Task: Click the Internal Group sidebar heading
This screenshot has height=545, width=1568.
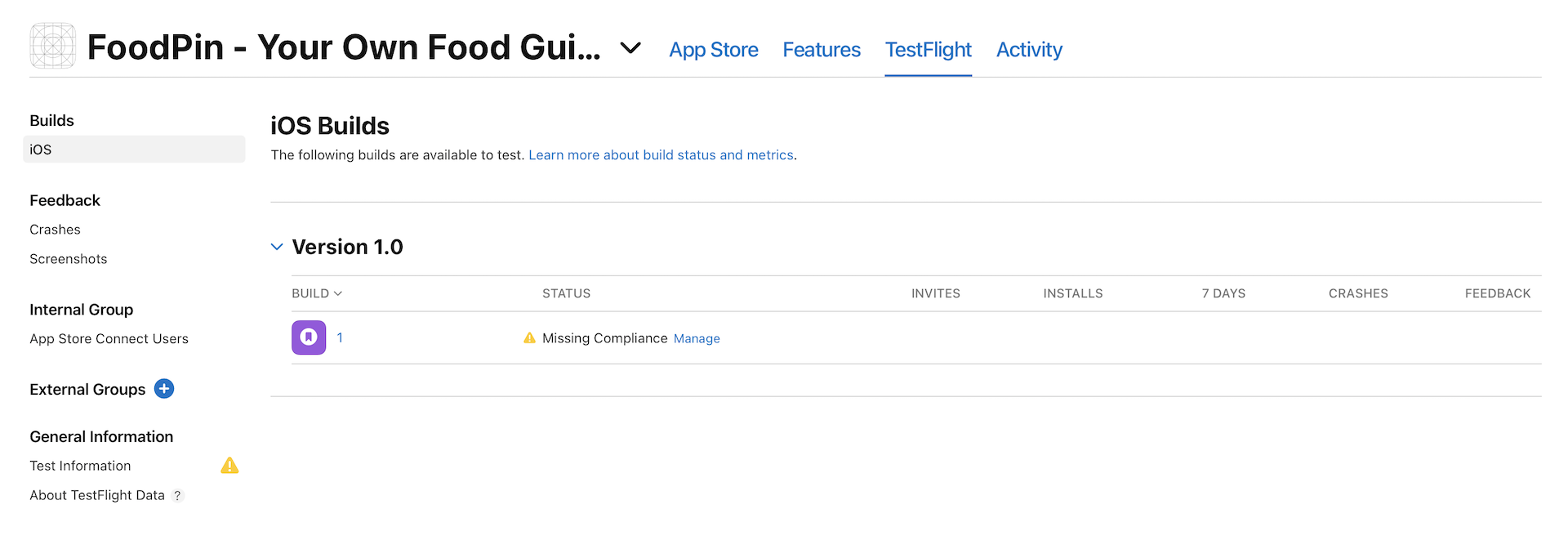Action: (82, 310)
